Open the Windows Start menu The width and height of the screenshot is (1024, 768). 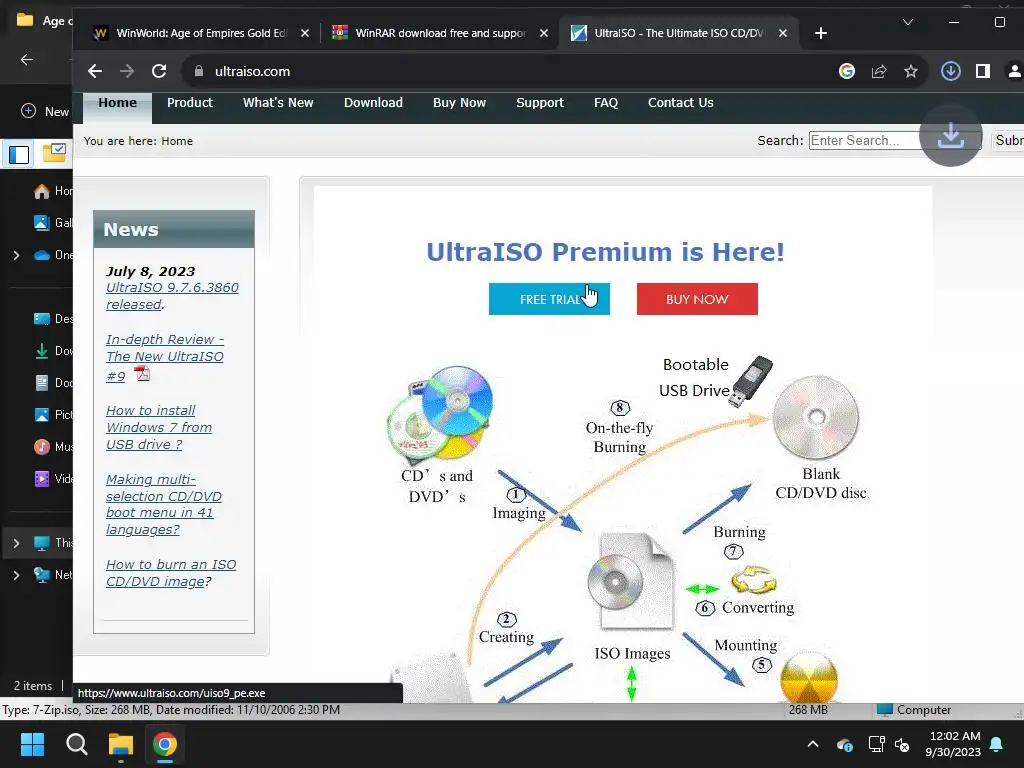click(x=32, y=744)
